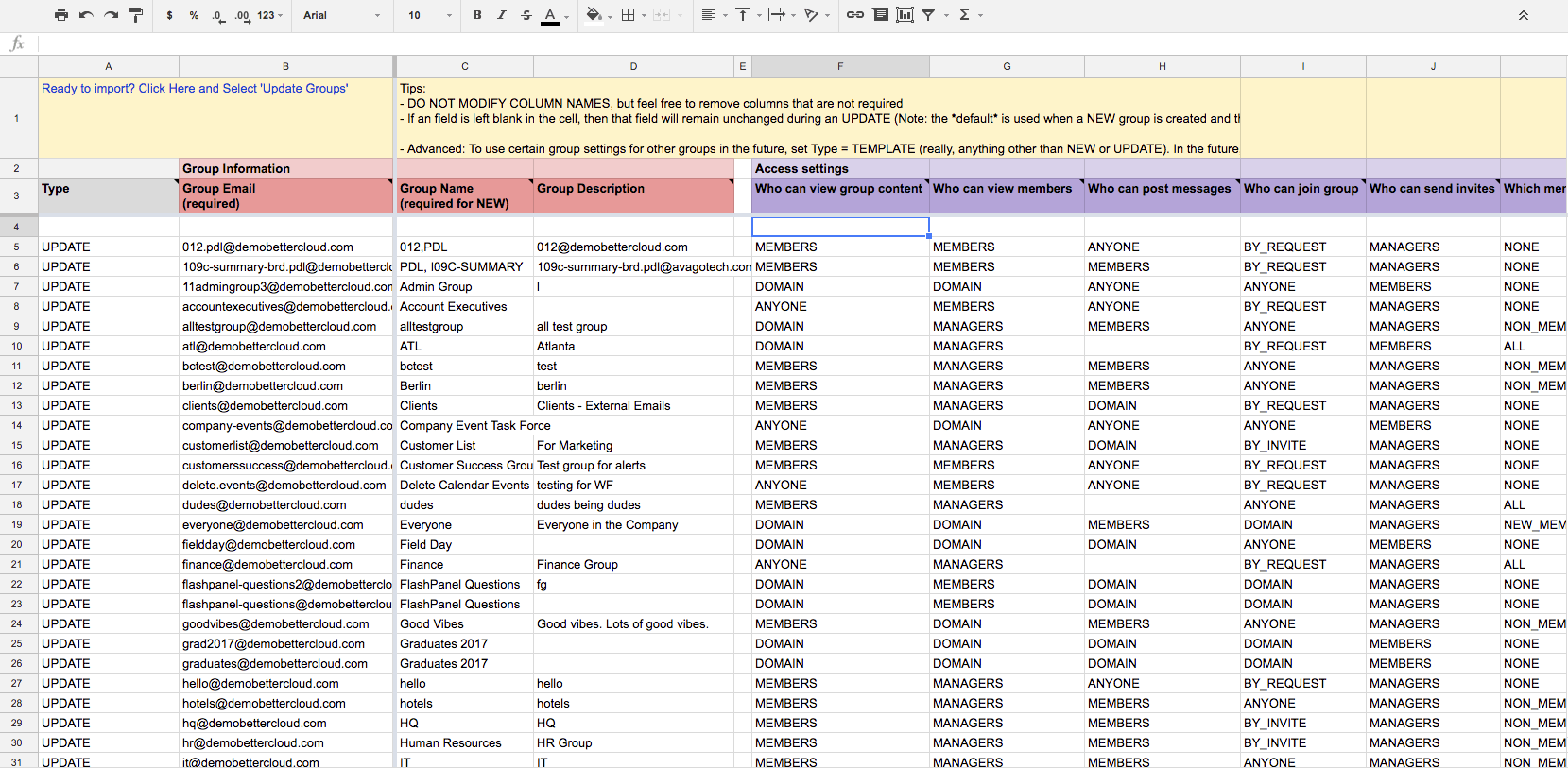Click the 'Access settings' header cell
The image size is (1568, 768).
[840, 168]
